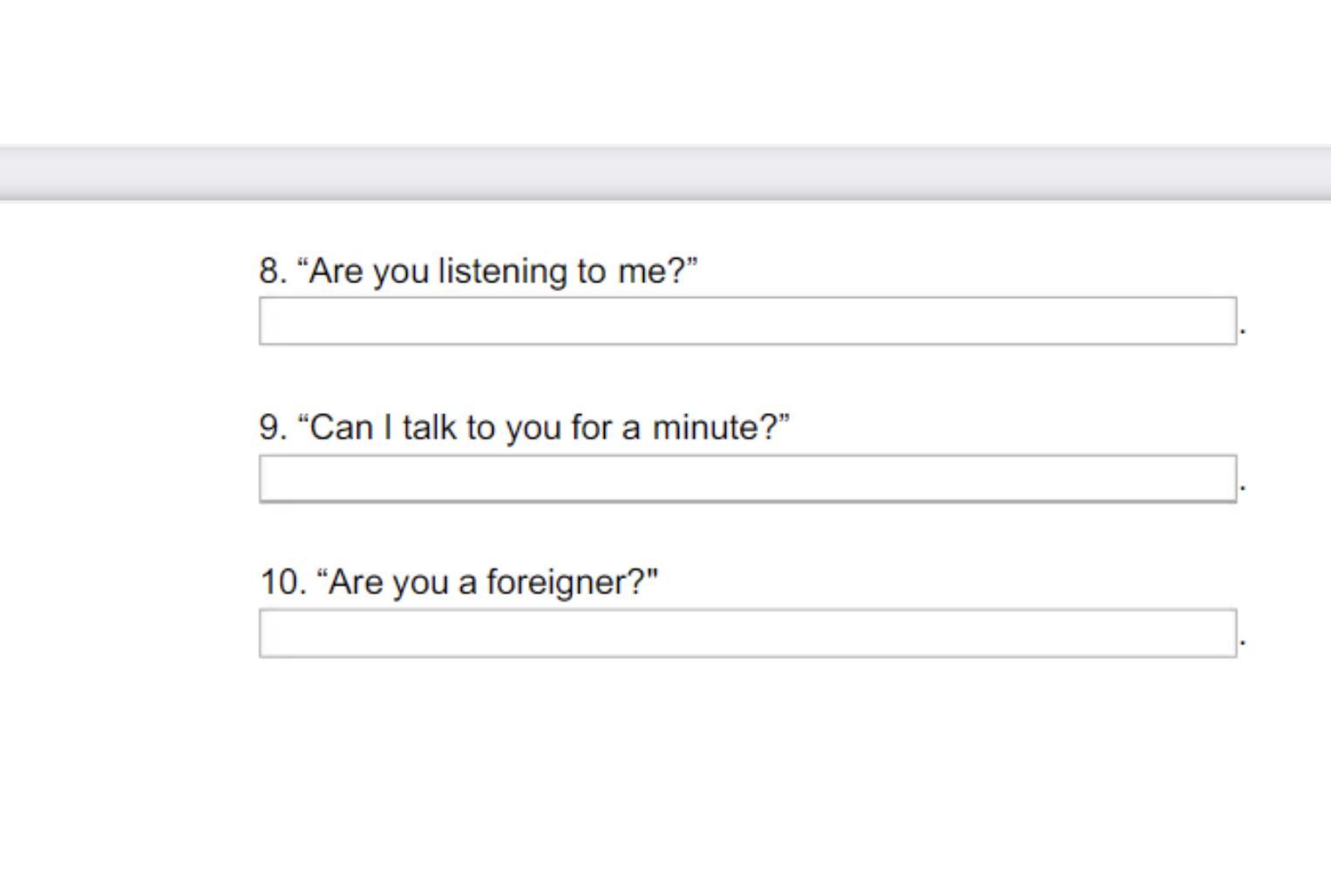
Task: Click the "Are you a foreigner?" sentence
Action: tap(487, 582)
